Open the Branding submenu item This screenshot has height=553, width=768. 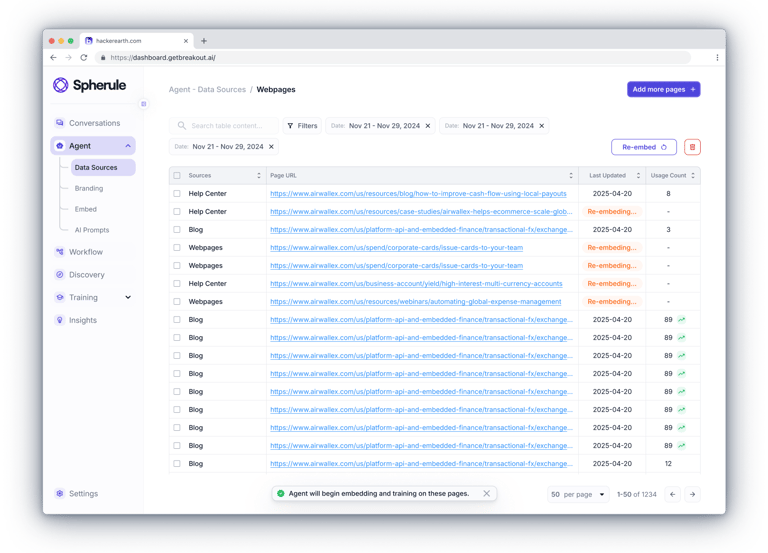point(89,188)
